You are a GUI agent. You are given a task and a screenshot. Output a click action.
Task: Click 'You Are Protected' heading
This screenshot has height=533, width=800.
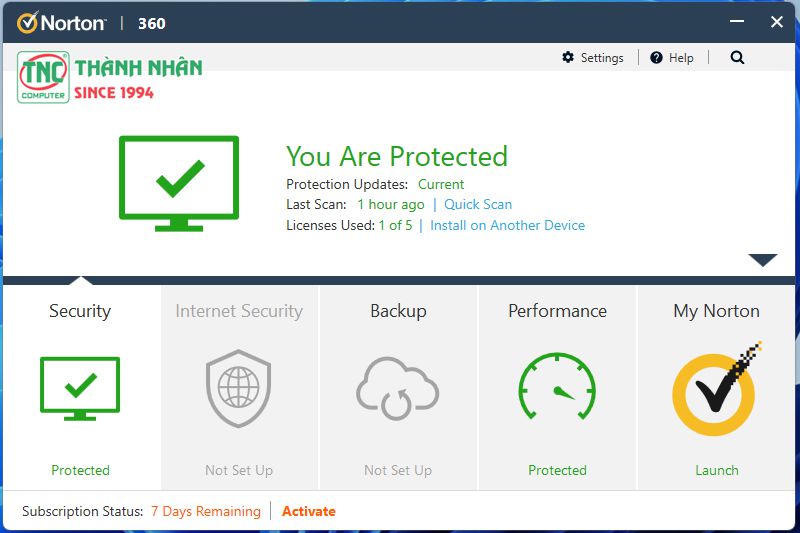tap(397, 156)
